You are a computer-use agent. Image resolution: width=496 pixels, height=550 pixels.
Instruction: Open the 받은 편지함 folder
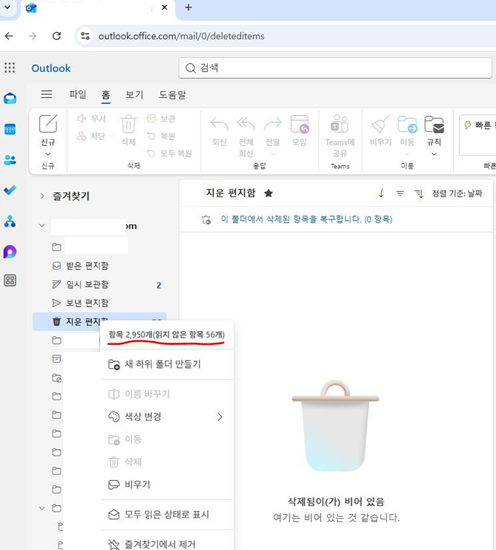[99, 266]
